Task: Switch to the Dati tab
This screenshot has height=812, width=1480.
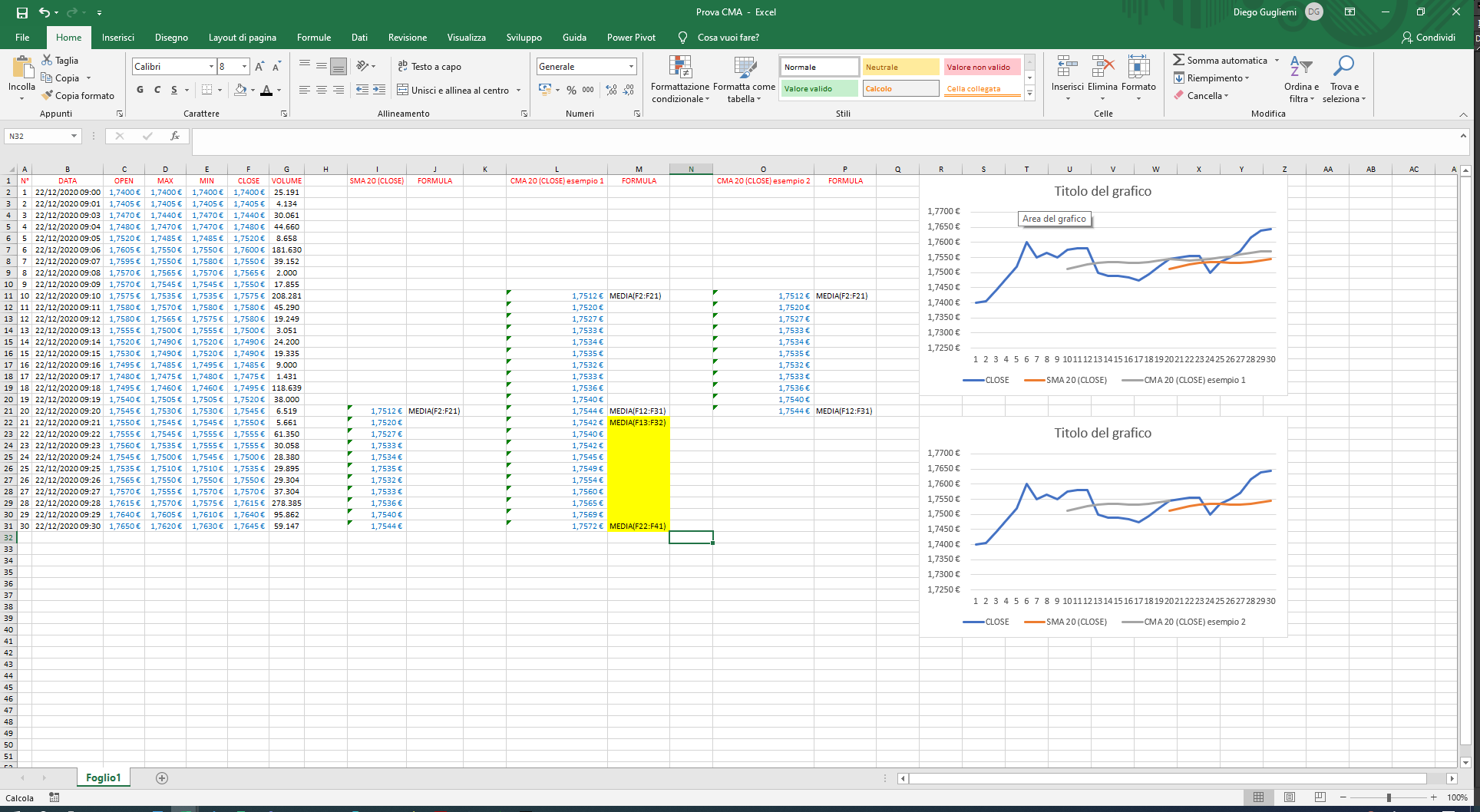Action: pyautogui.click(x=359, y=38)
